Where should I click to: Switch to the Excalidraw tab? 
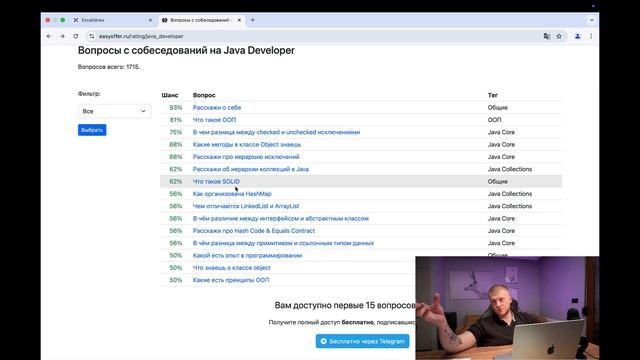(x=112, y=20)
